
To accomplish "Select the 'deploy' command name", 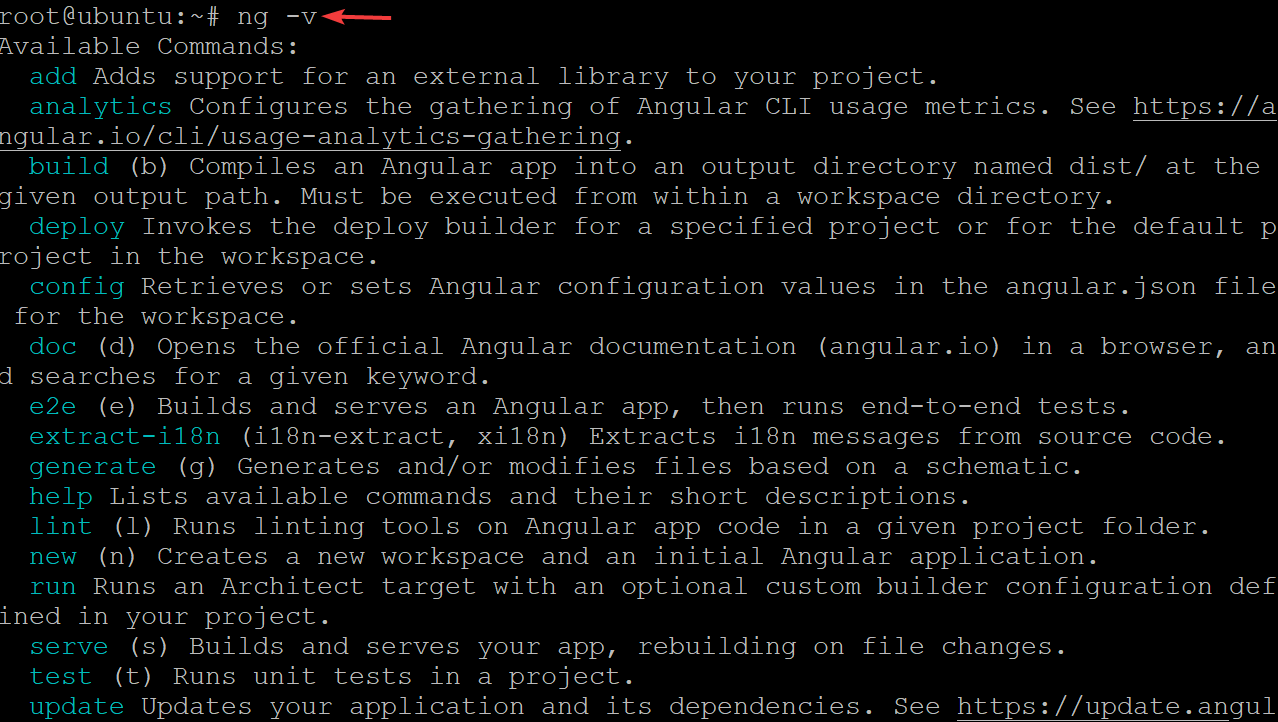I will pyautogui.click(x=77, y=226).
